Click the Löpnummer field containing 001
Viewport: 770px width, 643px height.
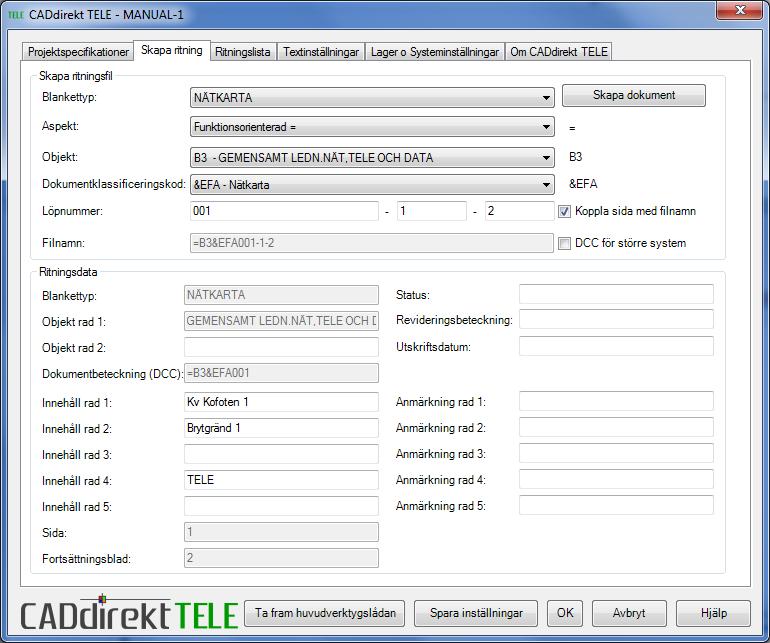284,211
